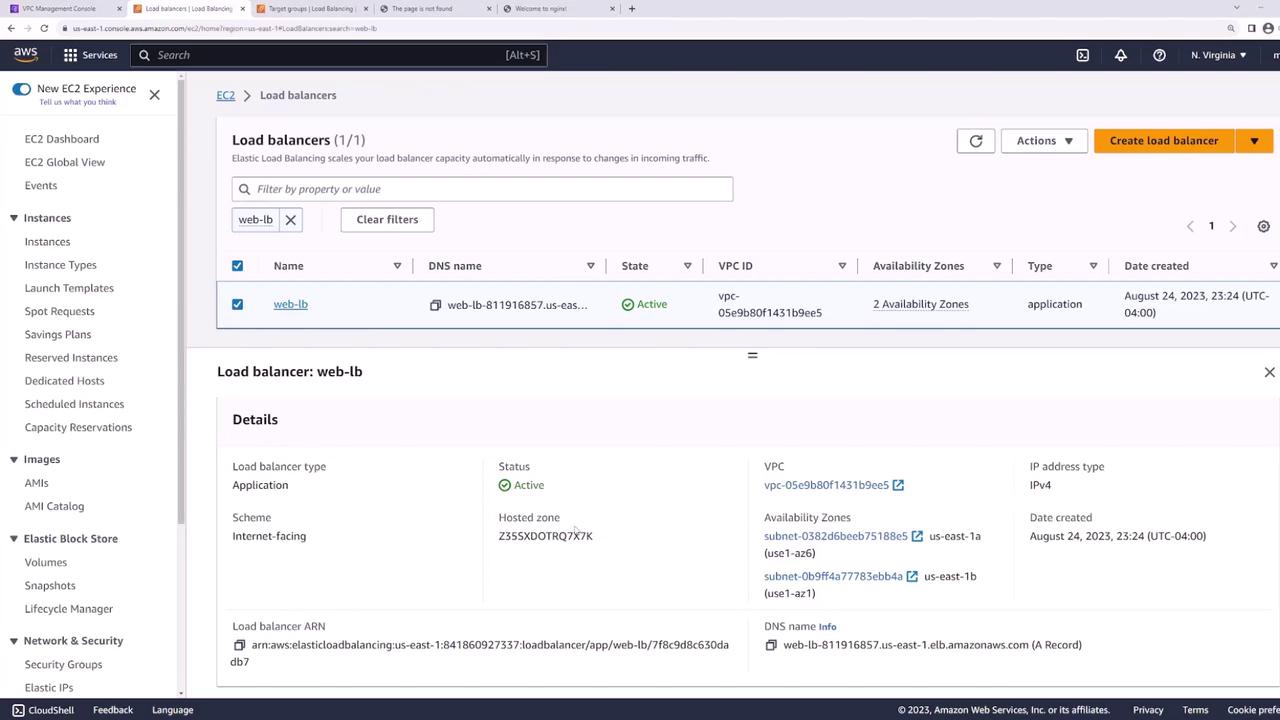1280x720 pixels.
Task: Open a new browser tab
Action: tap(631, 9)
